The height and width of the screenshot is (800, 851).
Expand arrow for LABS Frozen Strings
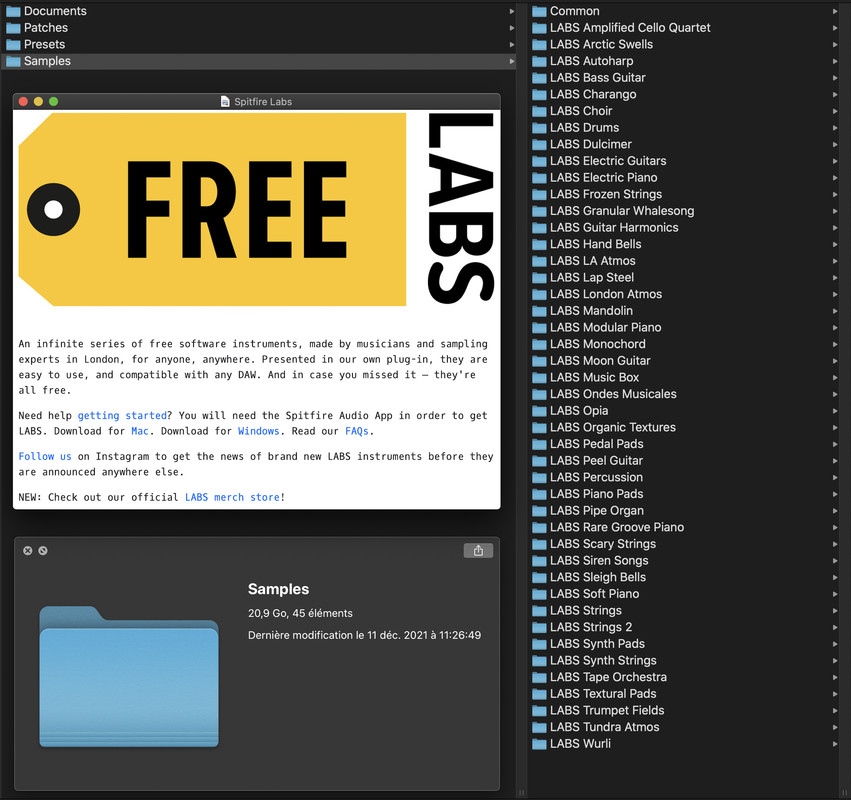point(835,194)
